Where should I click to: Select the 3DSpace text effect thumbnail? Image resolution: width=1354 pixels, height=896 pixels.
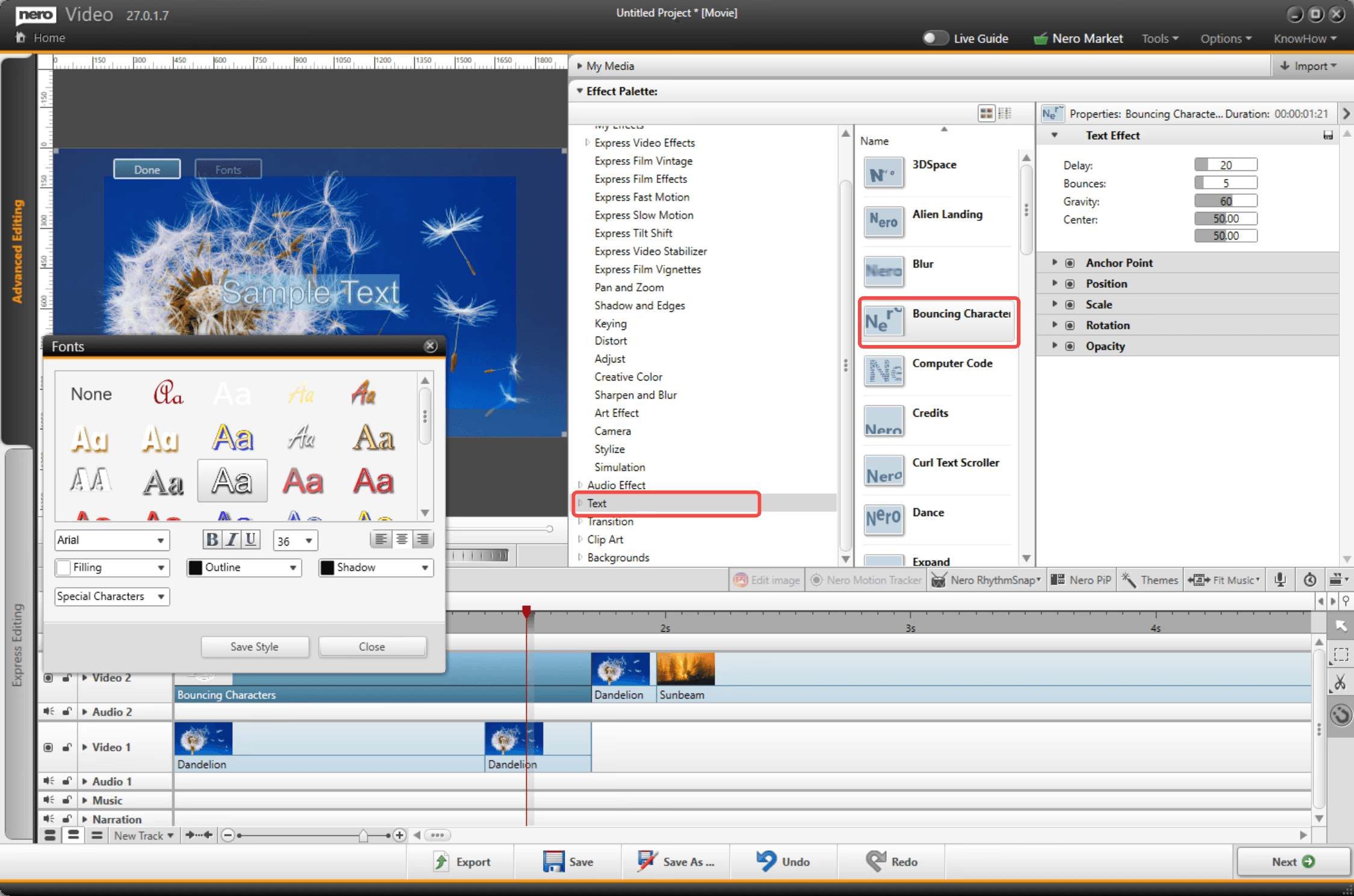[x=883, y=173]
